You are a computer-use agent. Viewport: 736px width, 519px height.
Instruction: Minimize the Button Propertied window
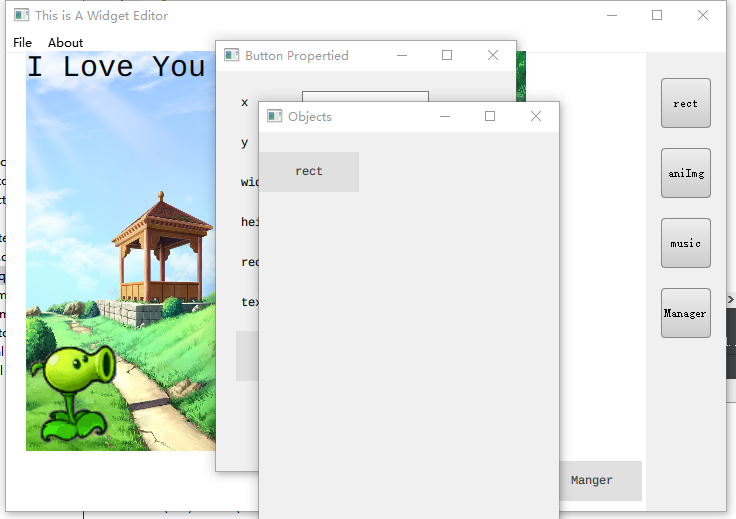pyautogui.click(x=402, y=55)
